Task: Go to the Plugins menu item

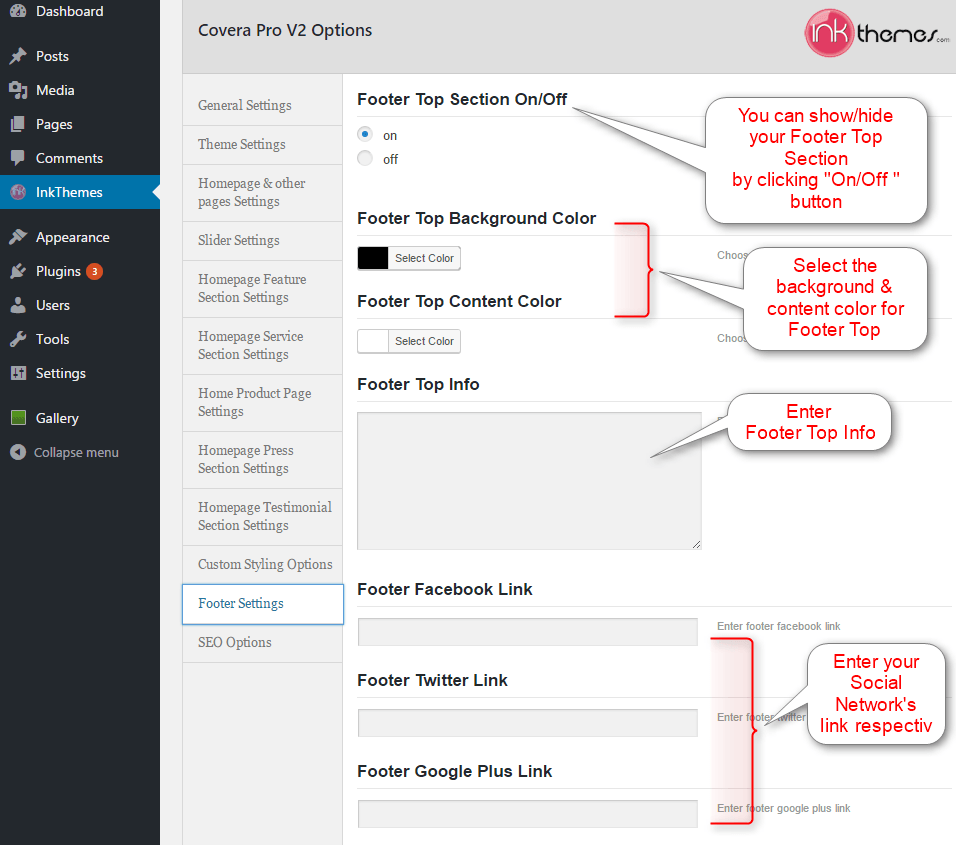Action: [80, 271]
